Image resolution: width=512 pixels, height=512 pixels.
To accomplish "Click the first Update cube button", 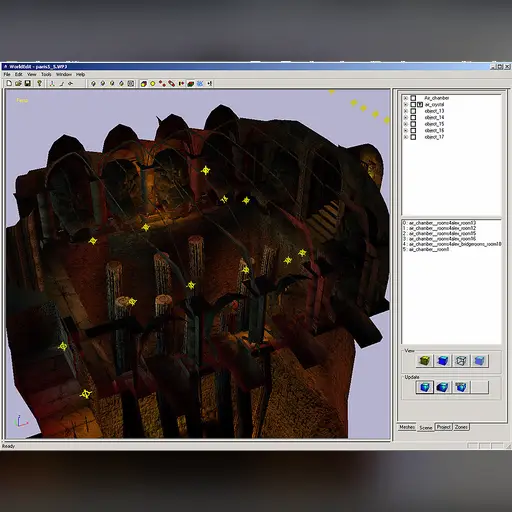I will (425, 387).
